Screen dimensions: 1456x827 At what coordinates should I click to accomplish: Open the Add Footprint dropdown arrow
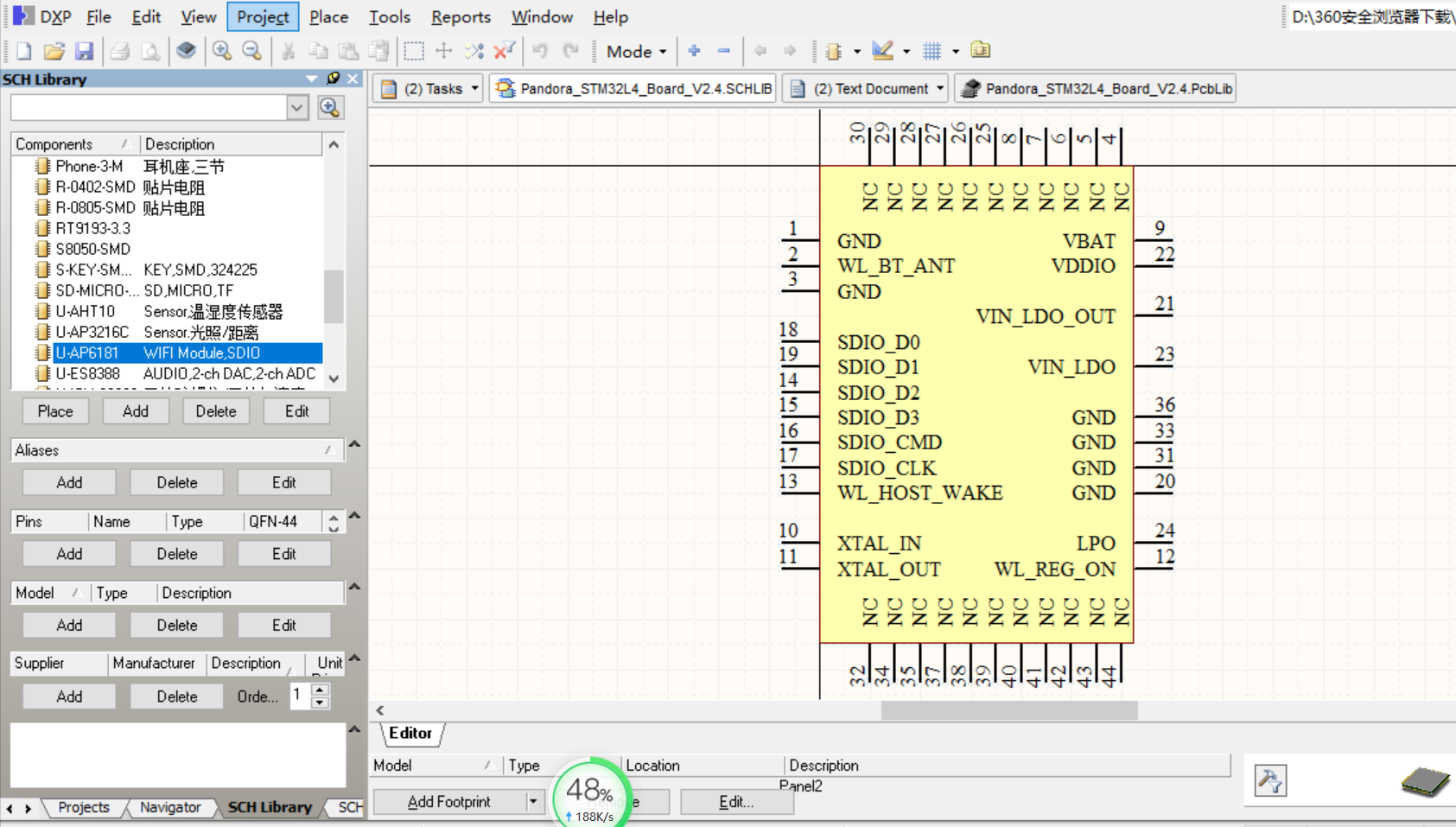[533, 802]
